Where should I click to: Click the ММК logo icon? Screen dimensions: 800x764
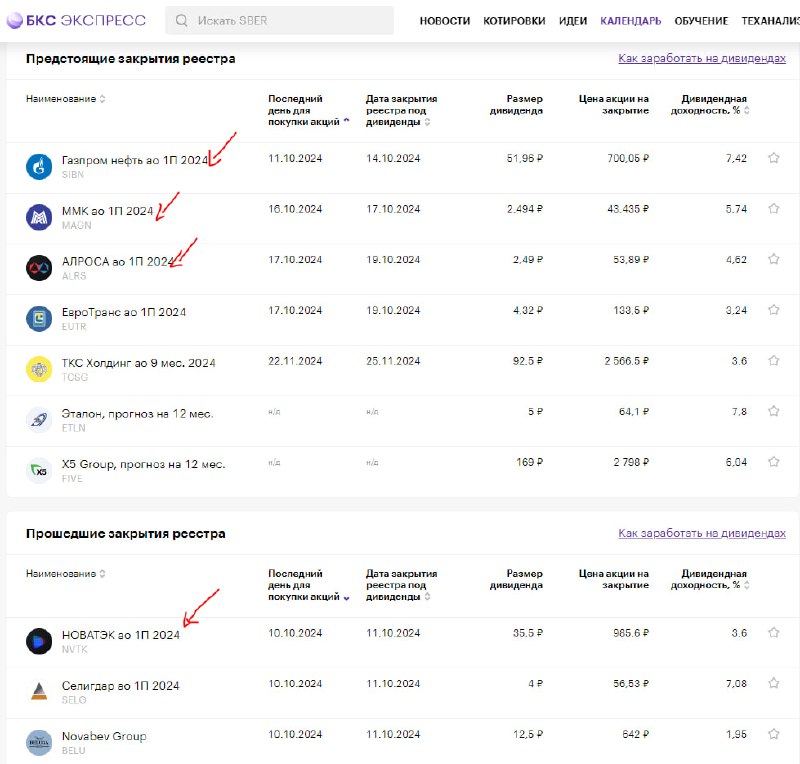point(39,217)
